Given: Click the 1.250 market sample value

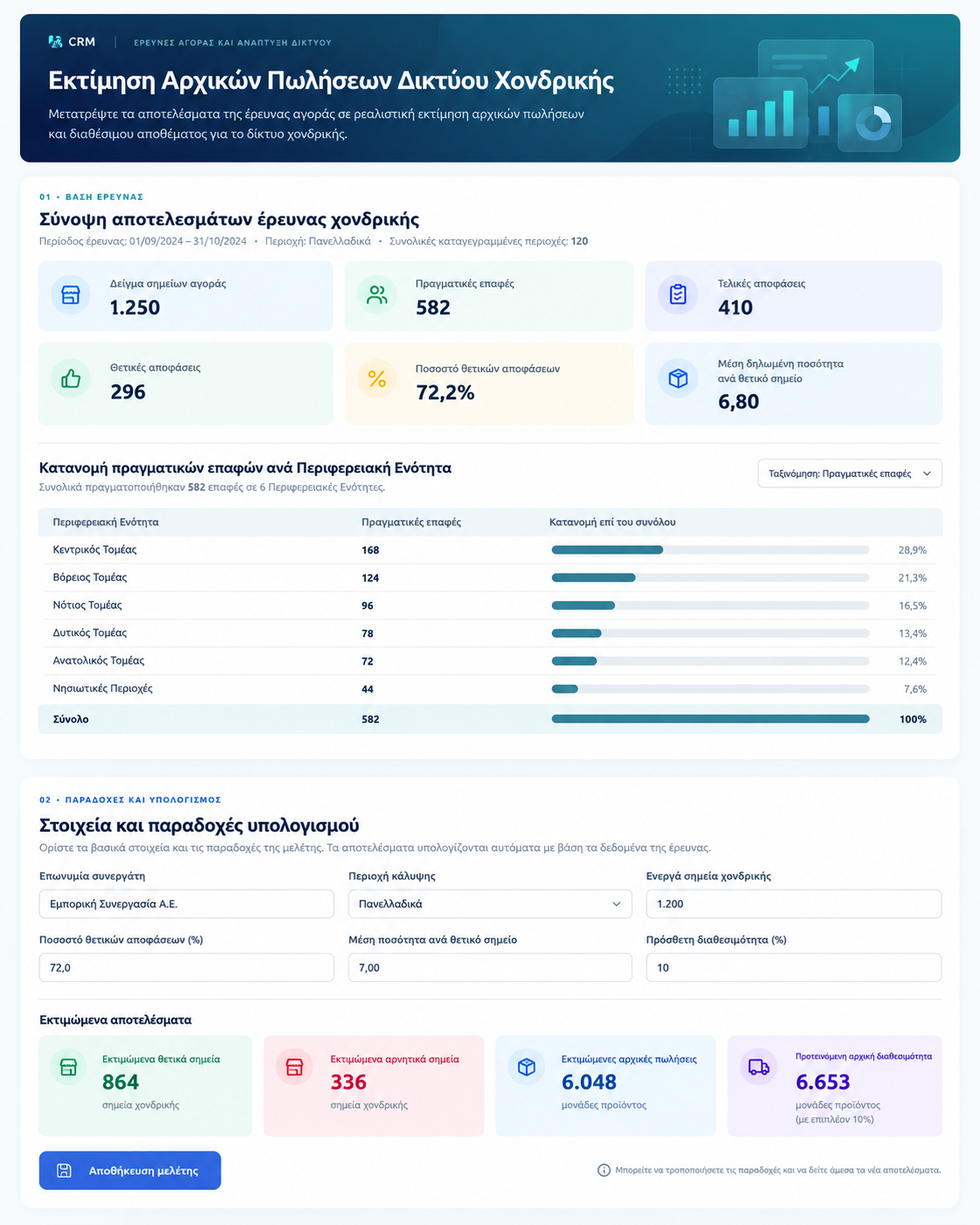Looking at the screenshot, I should coord(135,308).
